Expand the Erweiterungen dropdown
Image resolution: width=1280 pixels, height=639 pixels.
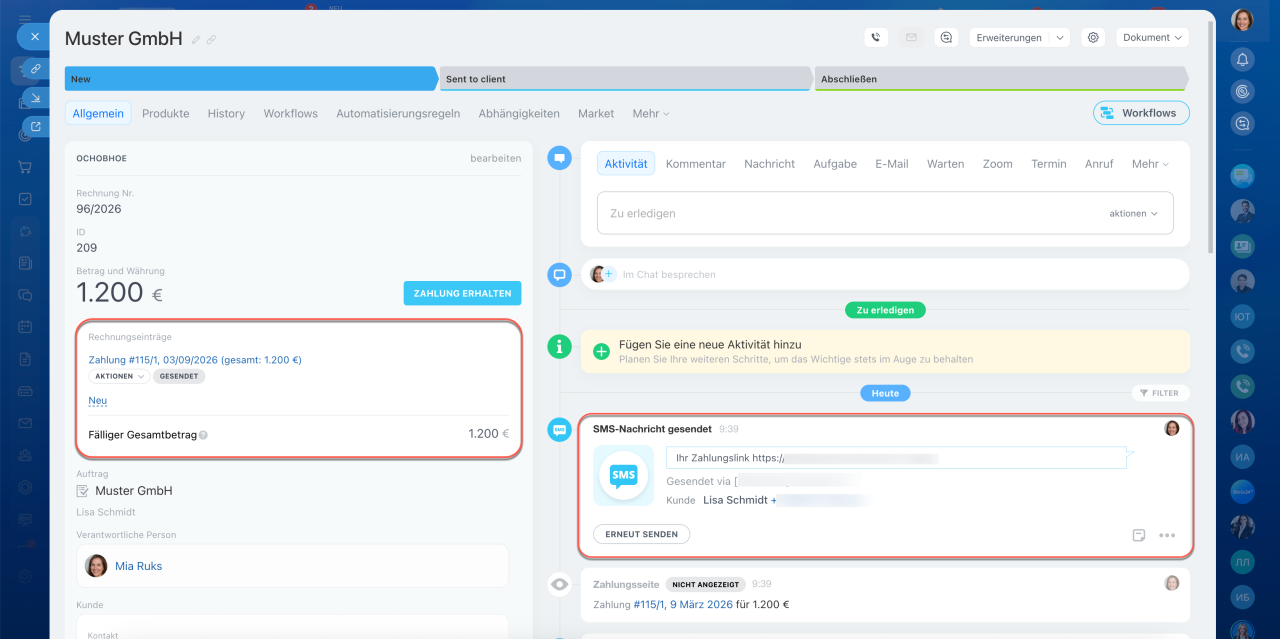1019,37
